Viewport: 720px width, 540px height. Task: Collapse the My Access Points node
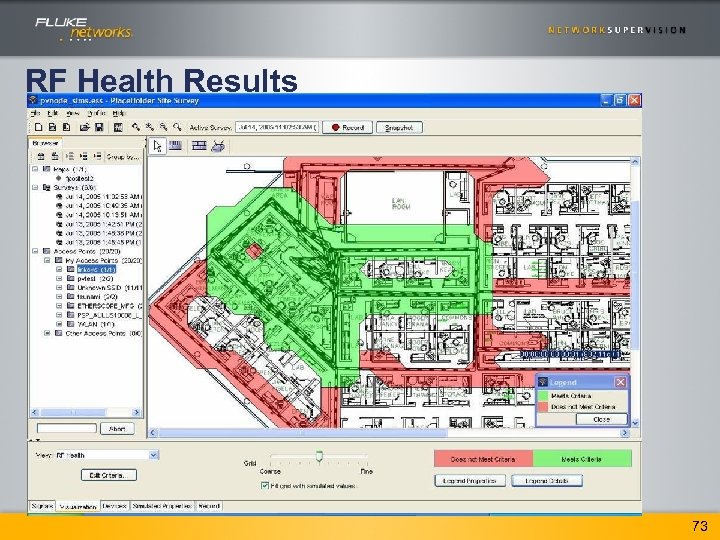click(x=47, y=260)
